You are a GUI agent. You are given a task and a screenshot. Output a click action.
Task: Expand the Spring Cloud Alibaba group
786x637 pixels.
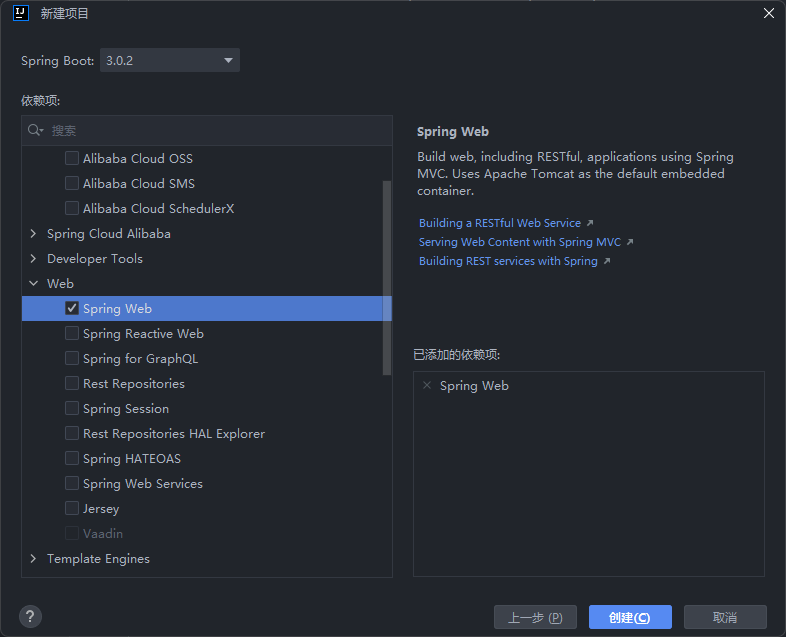pyautogui.click(x=34, y=234)
